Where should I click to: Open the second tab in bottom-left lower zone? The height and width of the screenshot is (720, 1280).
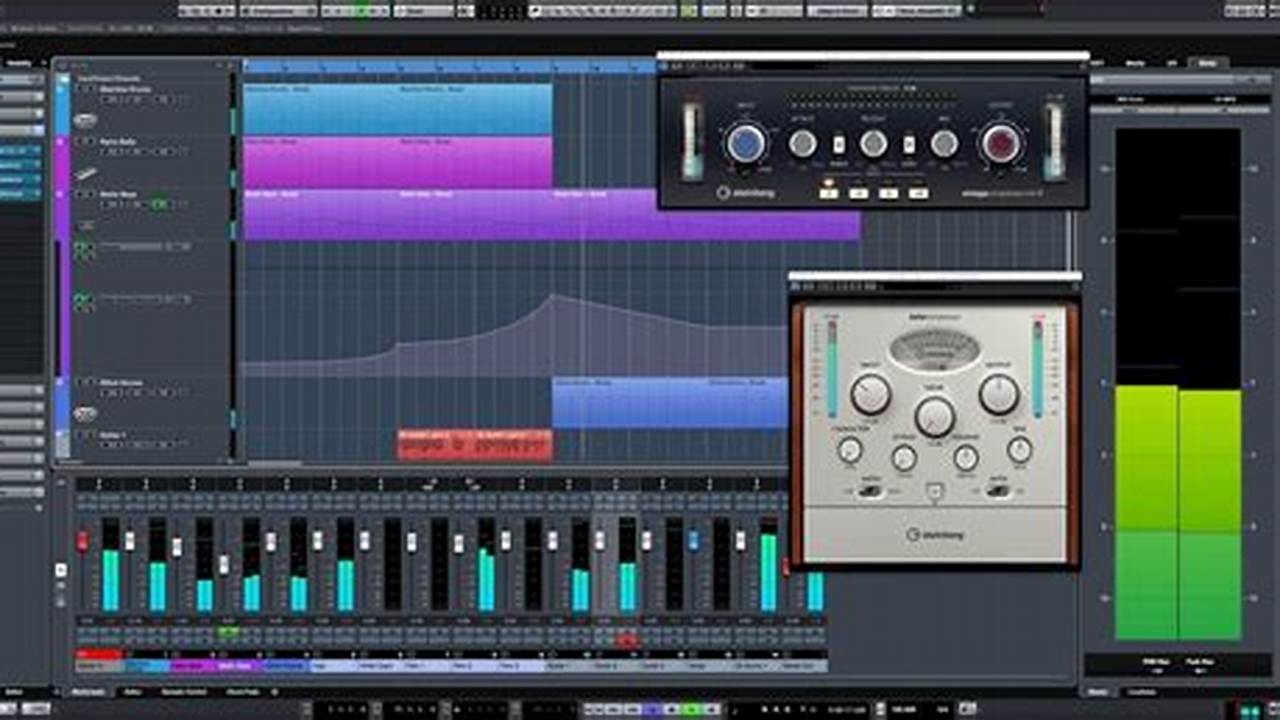click(x=133, y=692)
